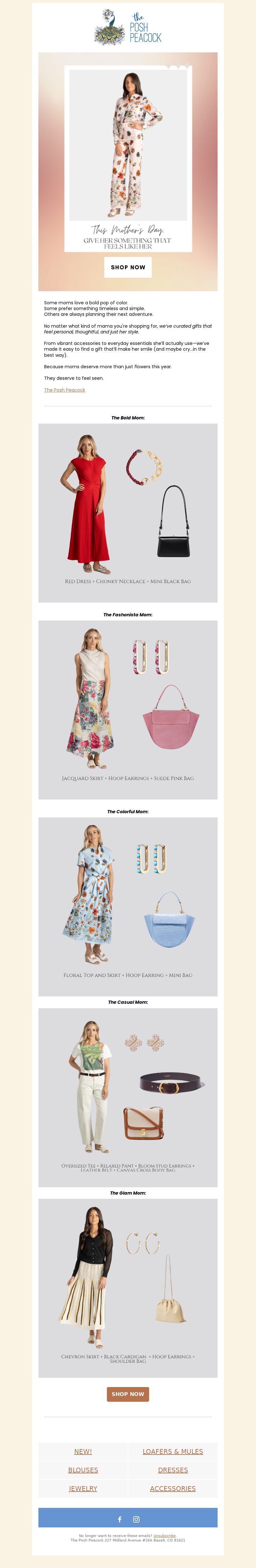Open the BLOUSES category link

coord(83,1470)
